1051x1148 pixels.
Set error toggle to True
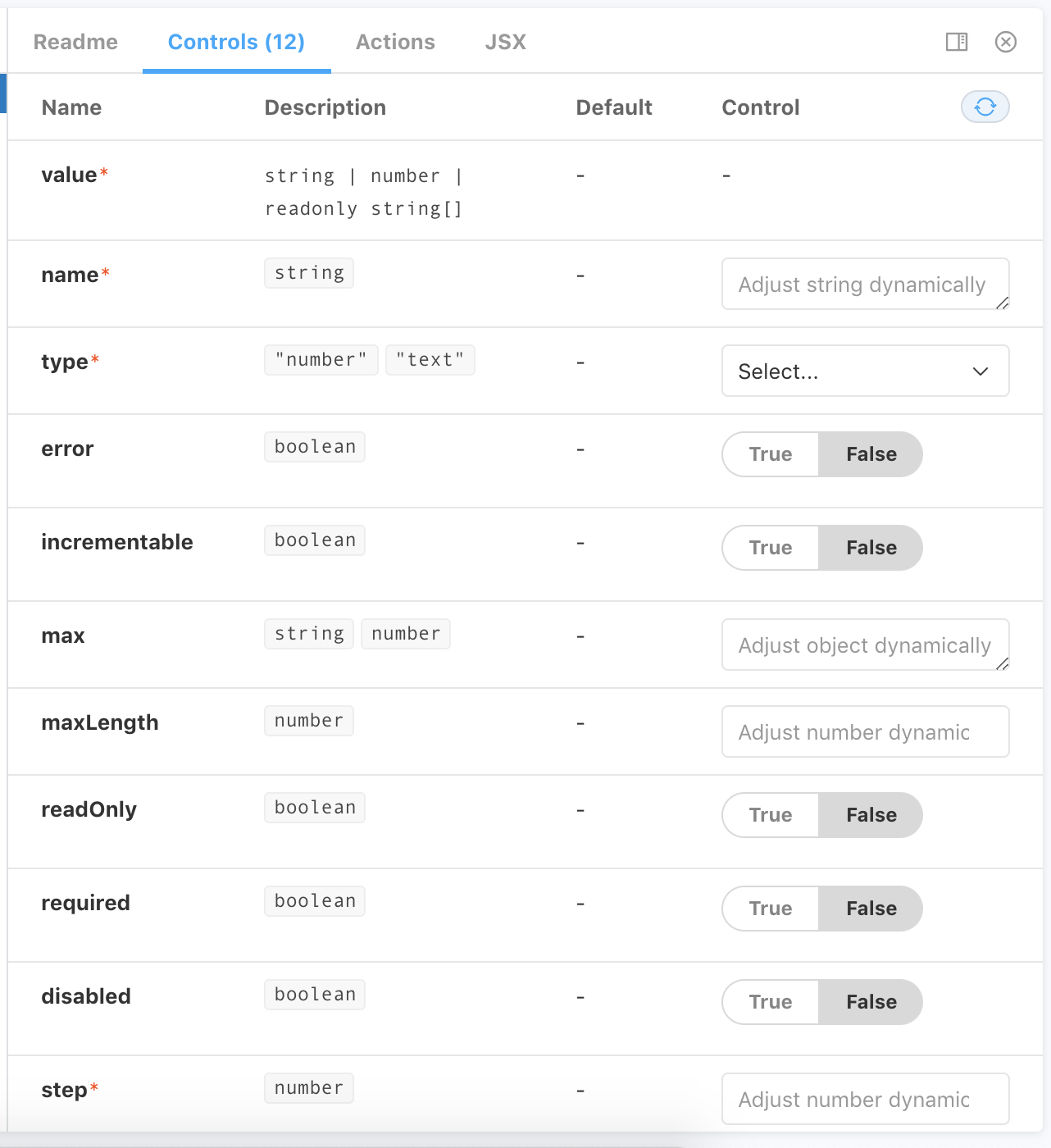770,453
